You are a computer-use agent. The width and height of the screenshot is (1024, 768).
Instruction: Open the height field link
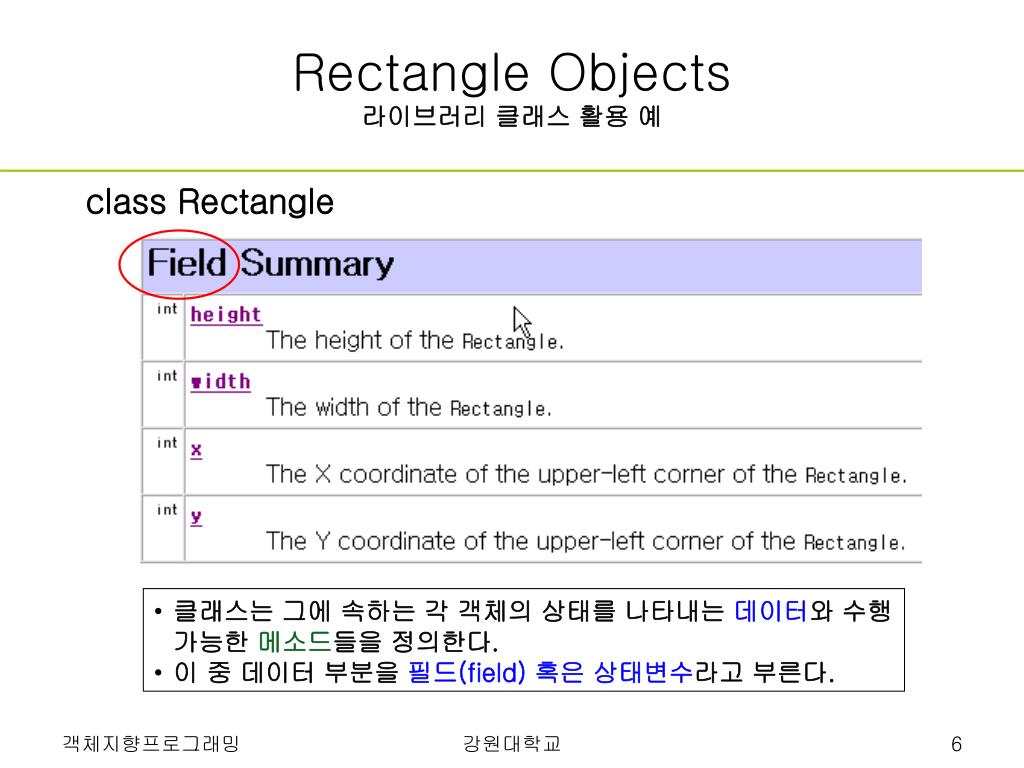click(226, 315)
